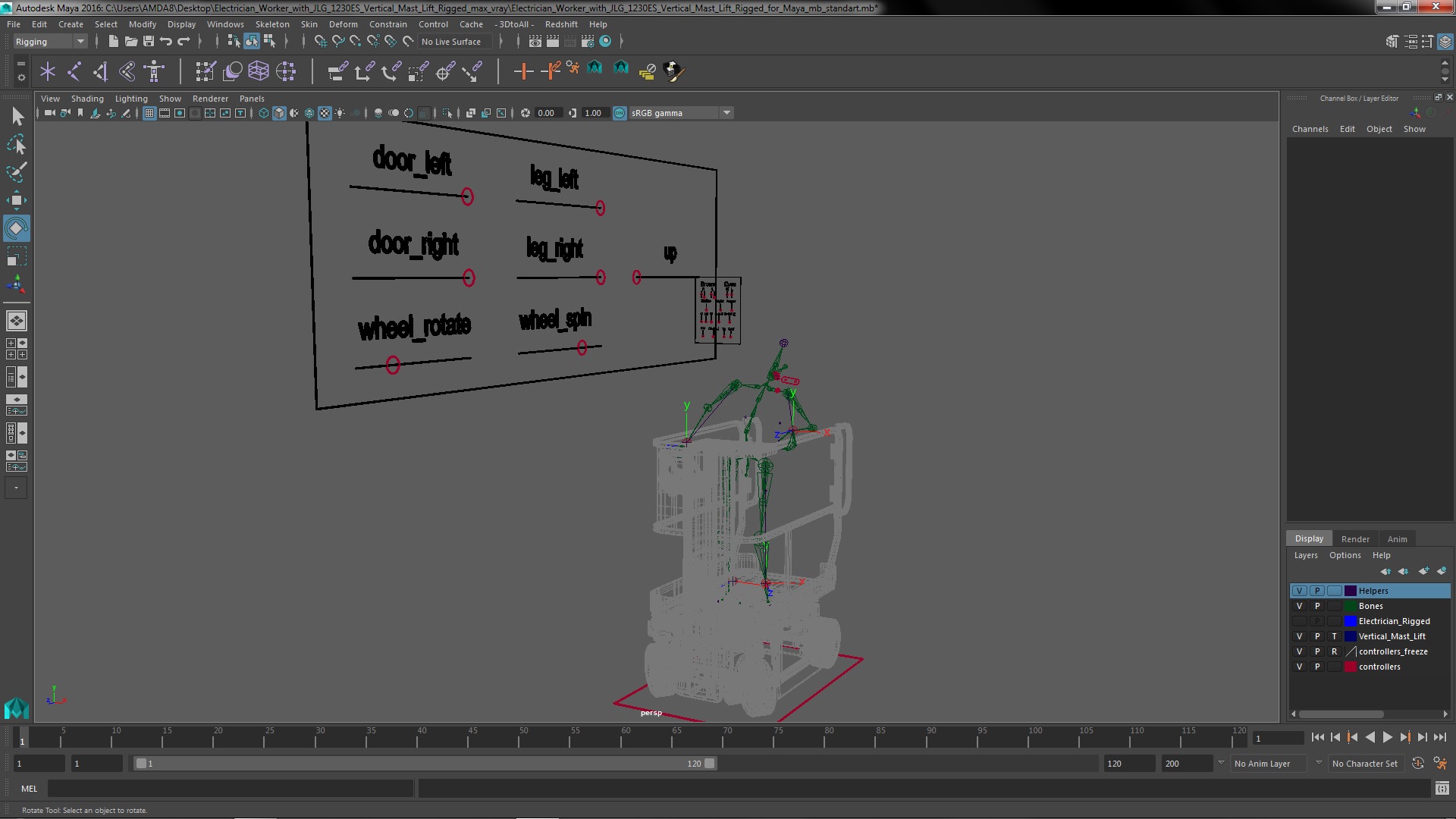Screen dimensions: 1456x819
Task: Click the playback end time field 120
Action: point(1128,764)
